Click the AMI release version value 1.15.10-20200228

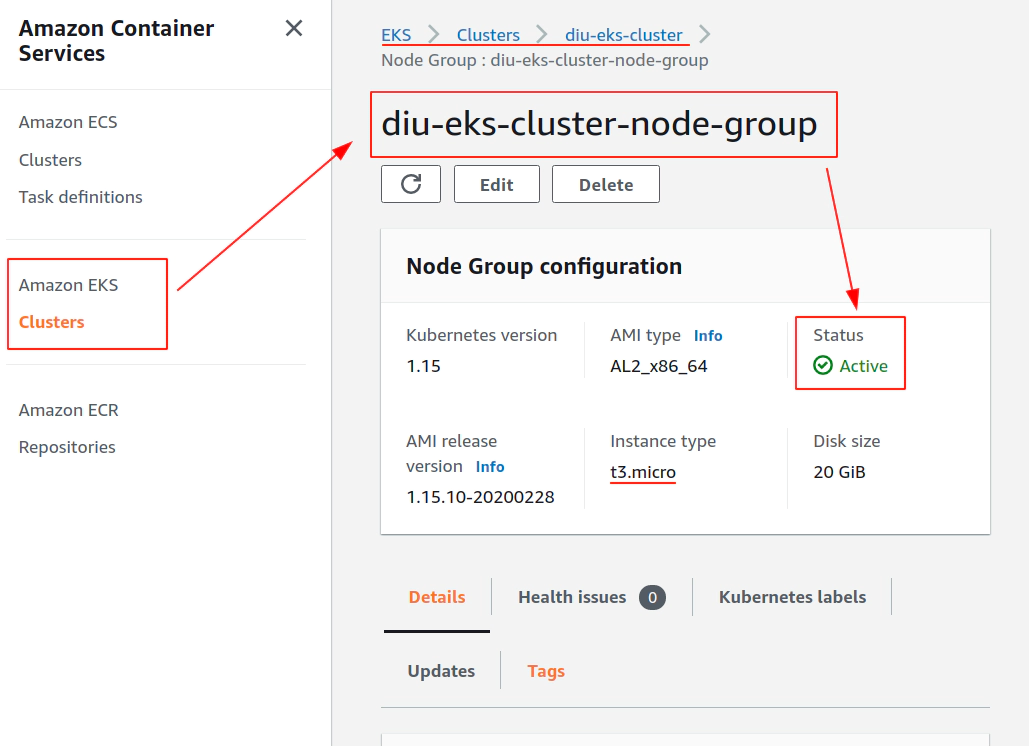pos(480,497)
